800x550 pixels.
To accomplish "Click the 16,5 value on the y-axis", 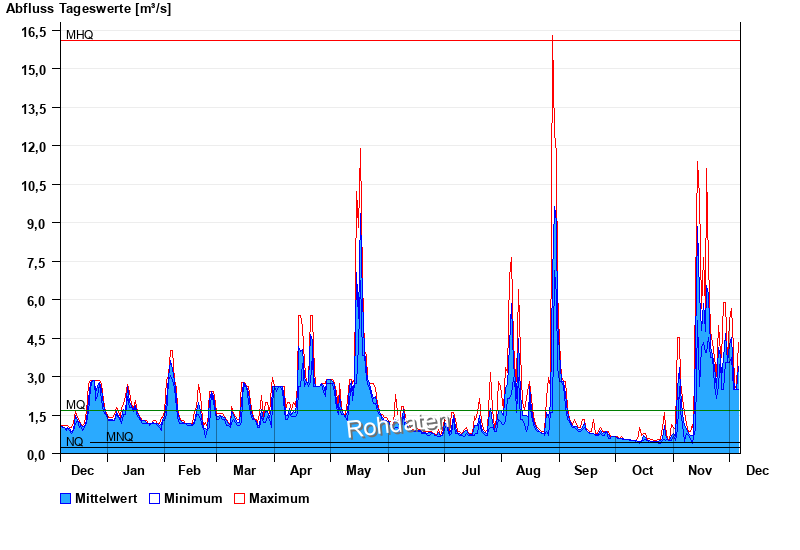I will click(35, 31).
